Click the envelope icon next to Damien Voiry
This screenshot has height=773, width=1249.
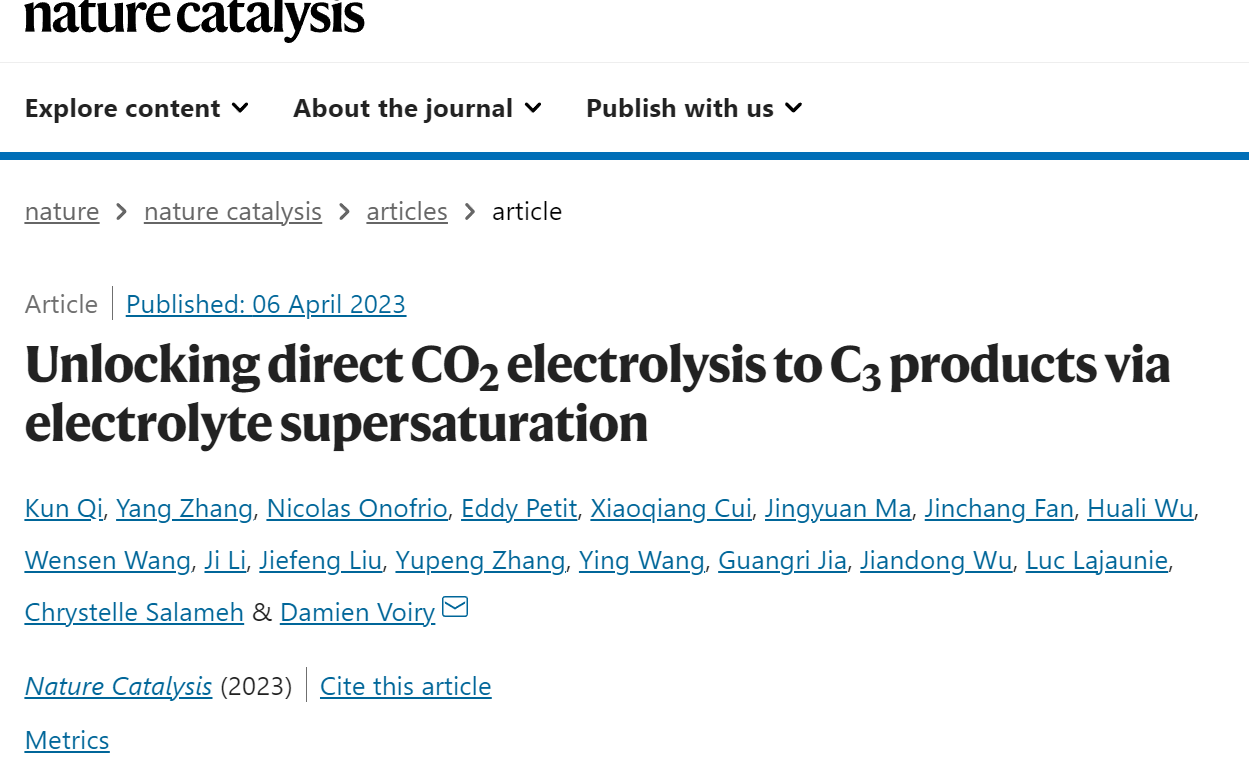pos(455,607)
